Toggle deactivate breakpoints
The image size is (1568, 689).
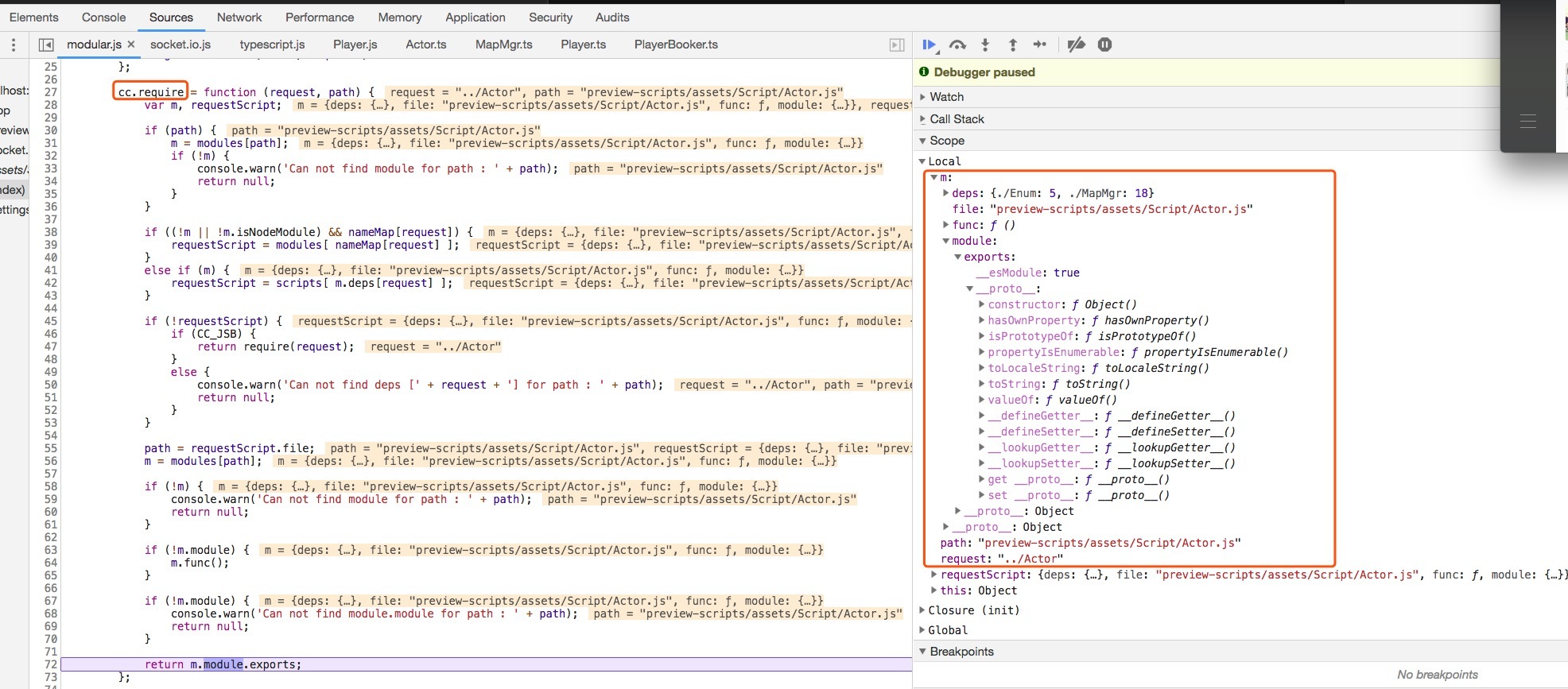[x=1076, y=45]
